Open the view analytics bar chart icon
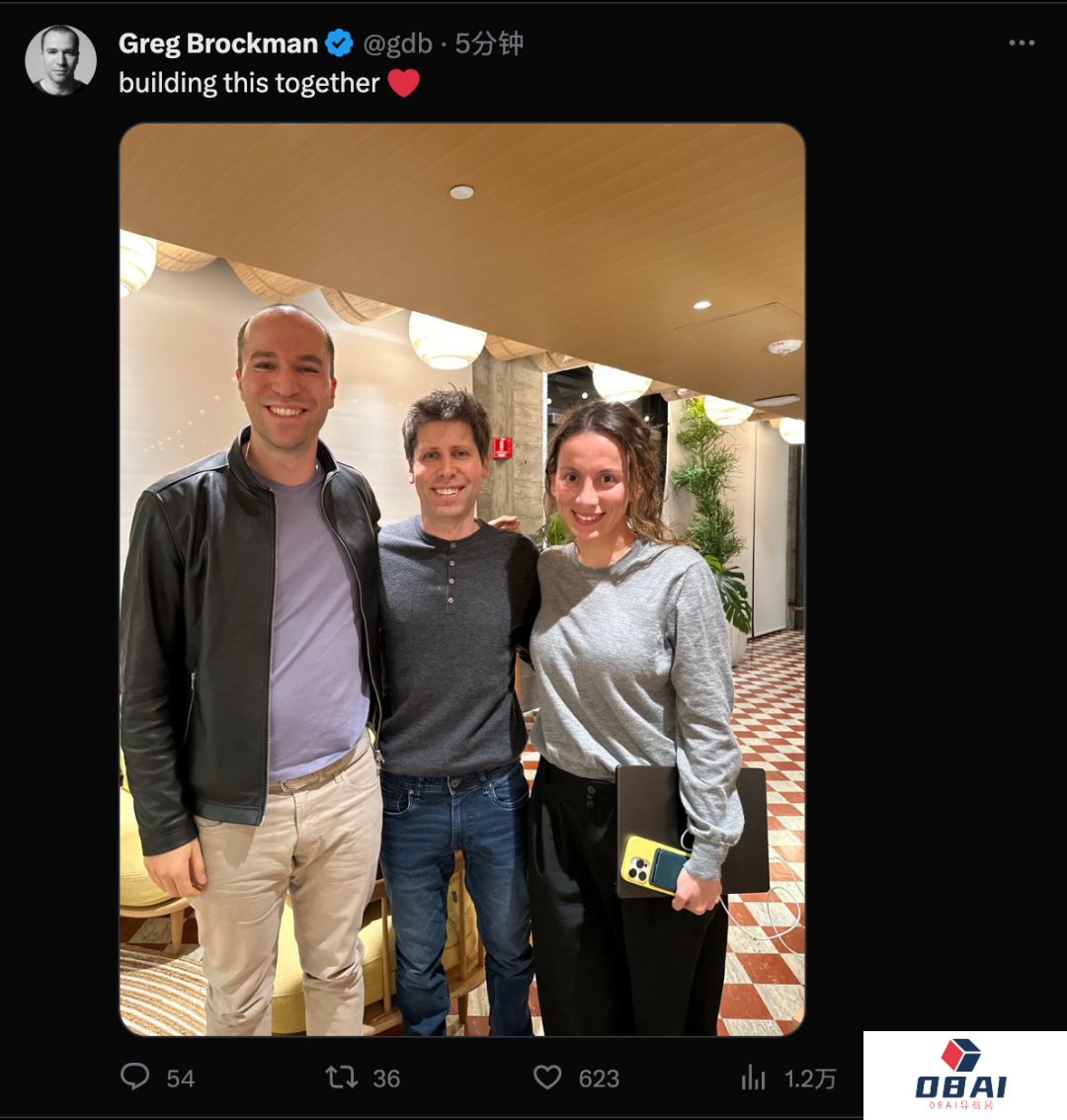The height and width of the screenshot is (1120, 1067). point(753,1078)
